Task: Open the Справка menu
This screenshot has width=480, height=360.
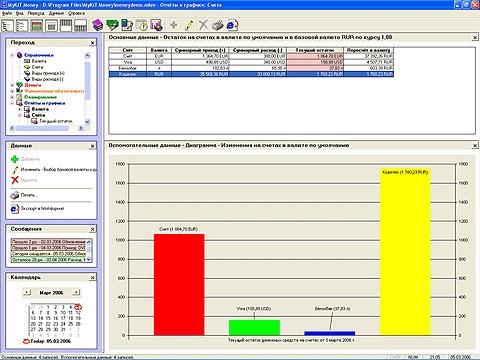Action: [76, 13]
